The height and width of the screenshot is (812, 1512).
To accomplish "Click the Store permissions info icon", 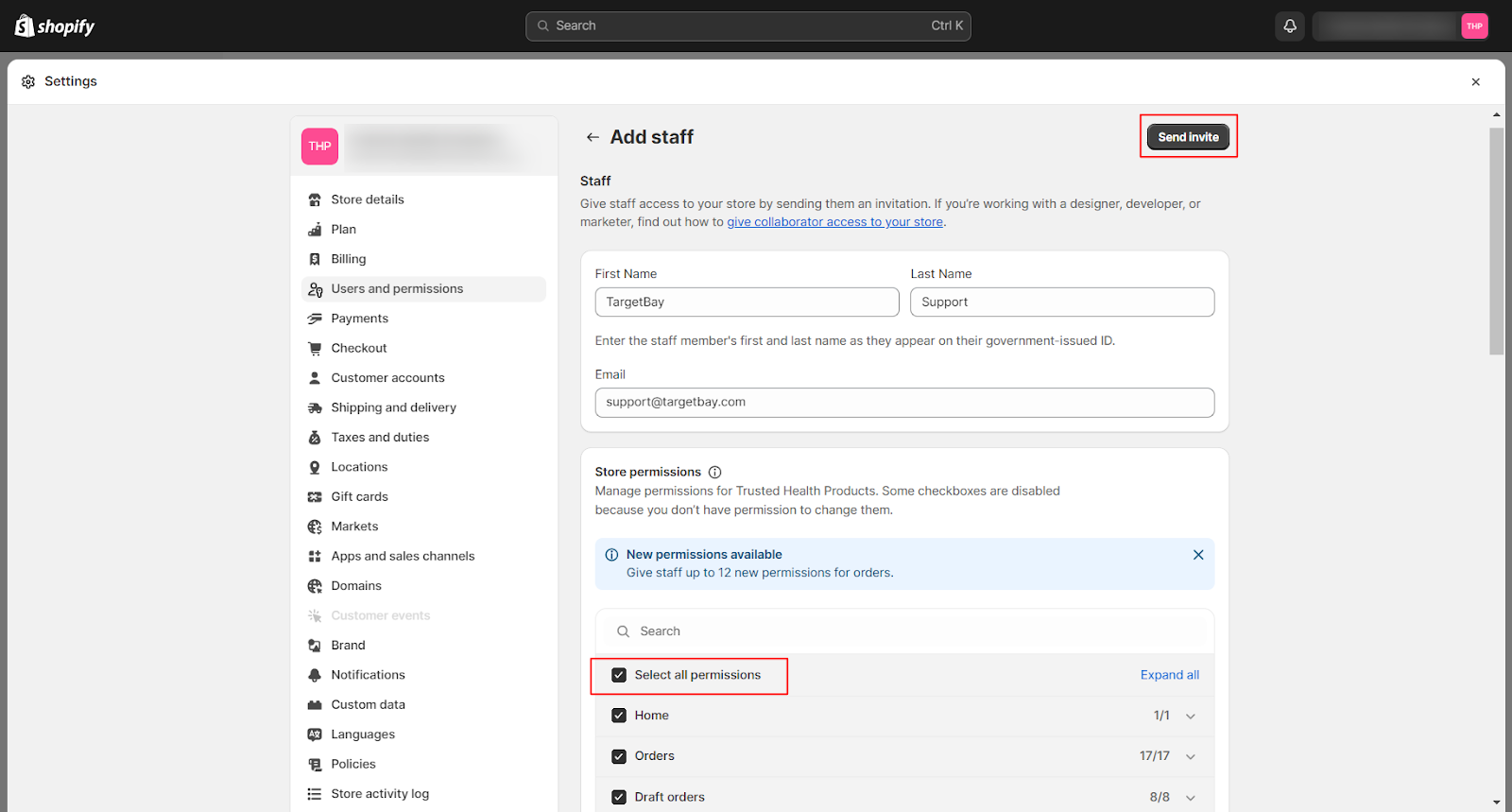I will pos(715,472).
